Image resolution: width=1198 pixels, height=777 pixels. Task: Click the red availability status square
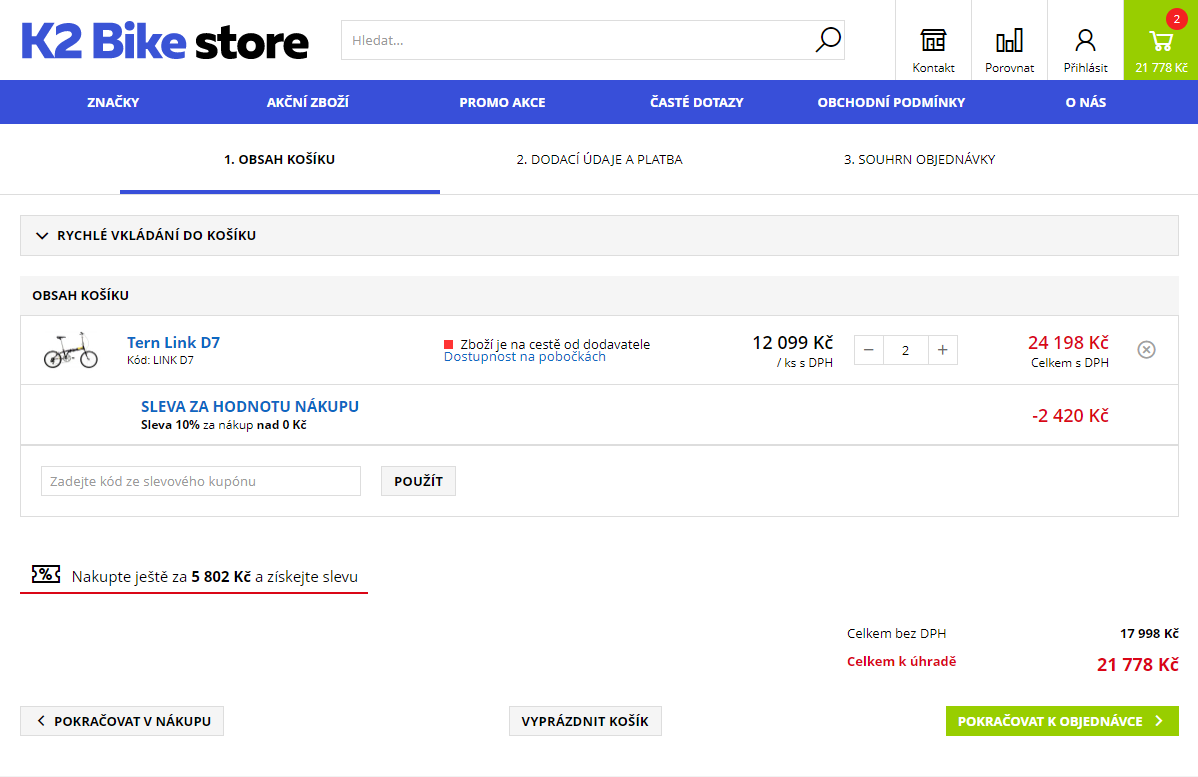(448, 345)
